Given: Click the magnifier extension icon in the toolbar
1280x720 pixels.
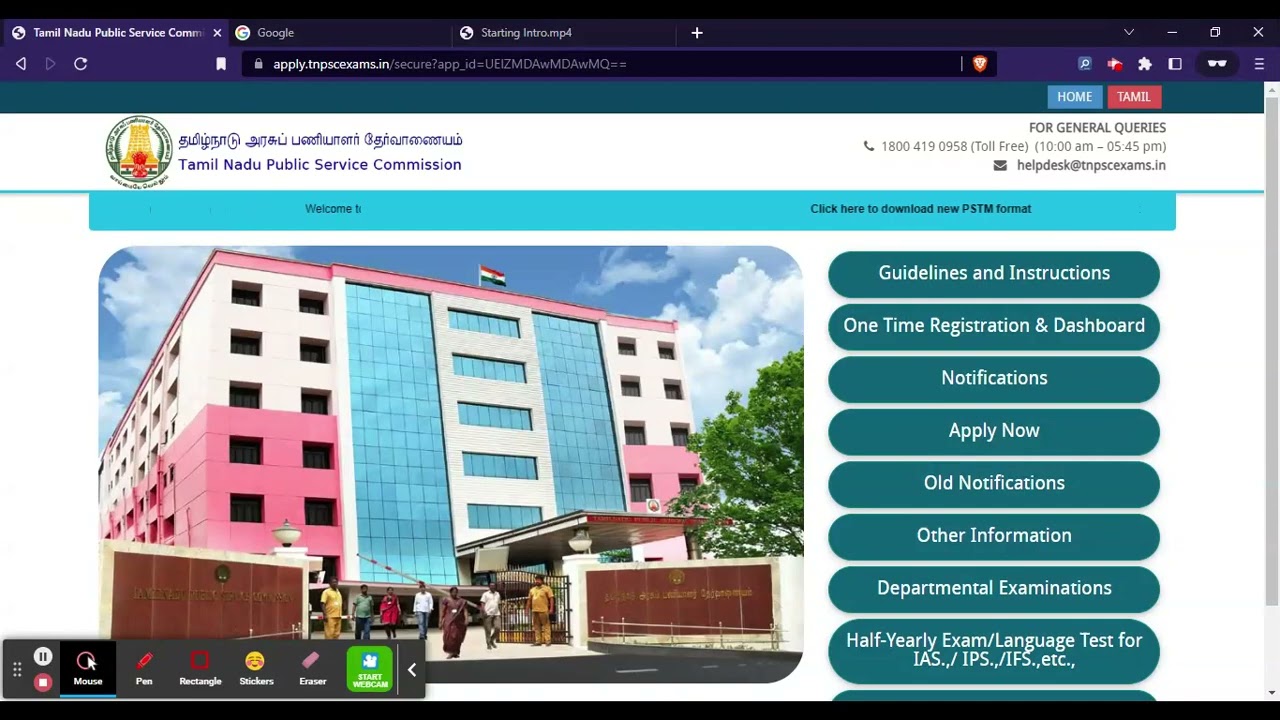Looking at the screenshot, I should [1085, 64].
